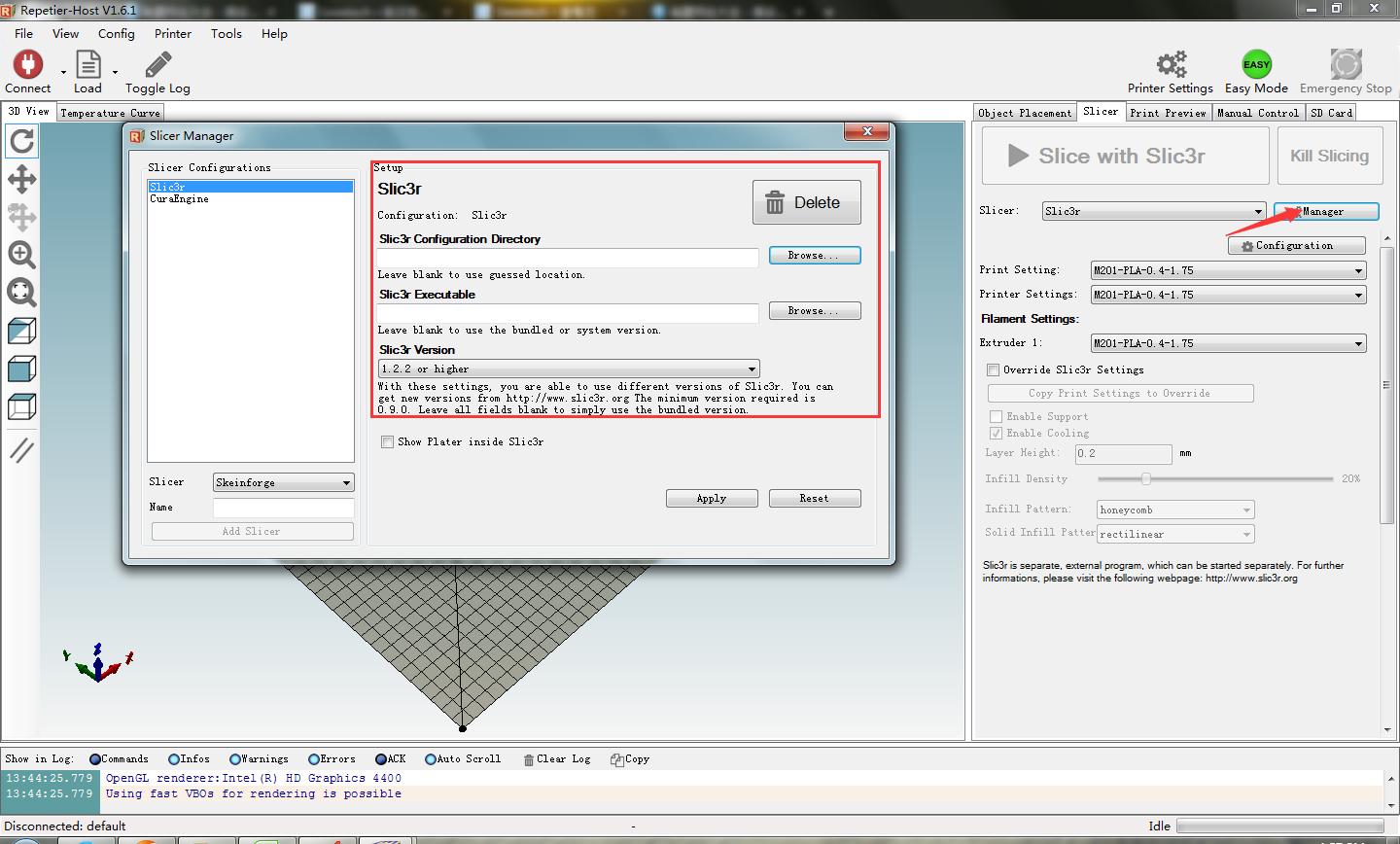Click the Manager button
Viewport: 1400px width, 844px height.
point(1326,211)
